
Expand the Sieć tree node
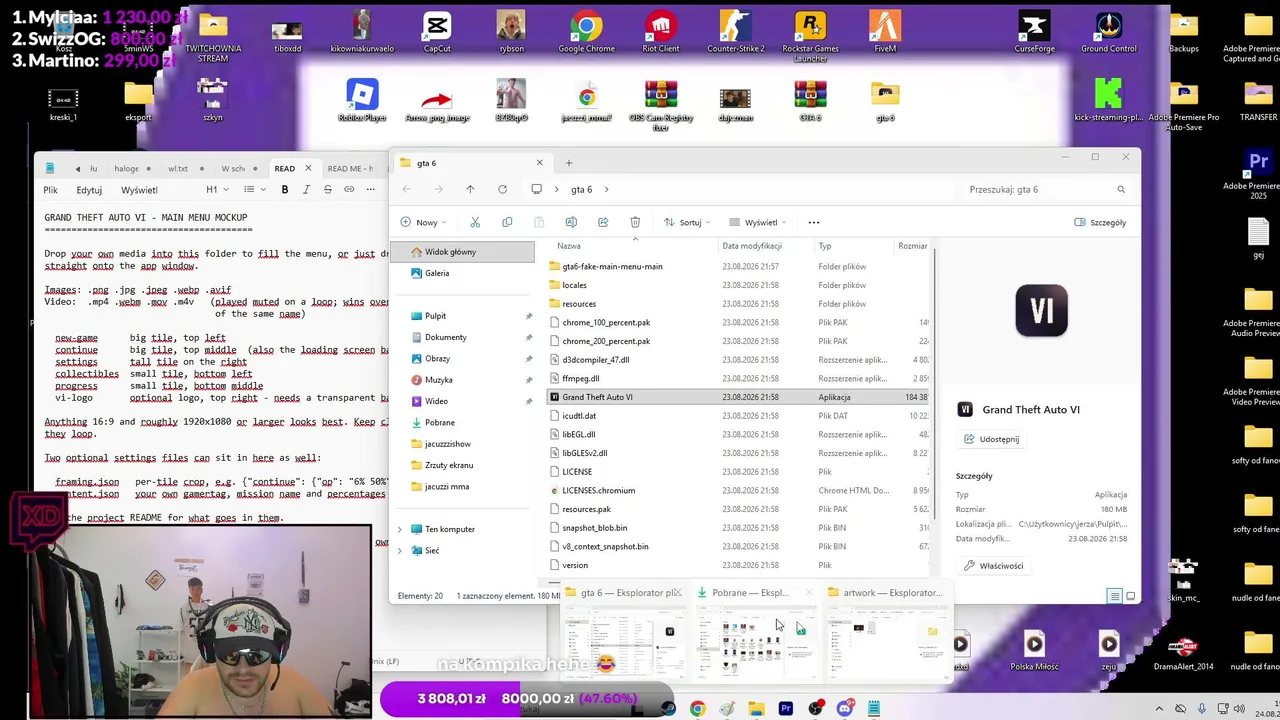(x=400, y=550)
